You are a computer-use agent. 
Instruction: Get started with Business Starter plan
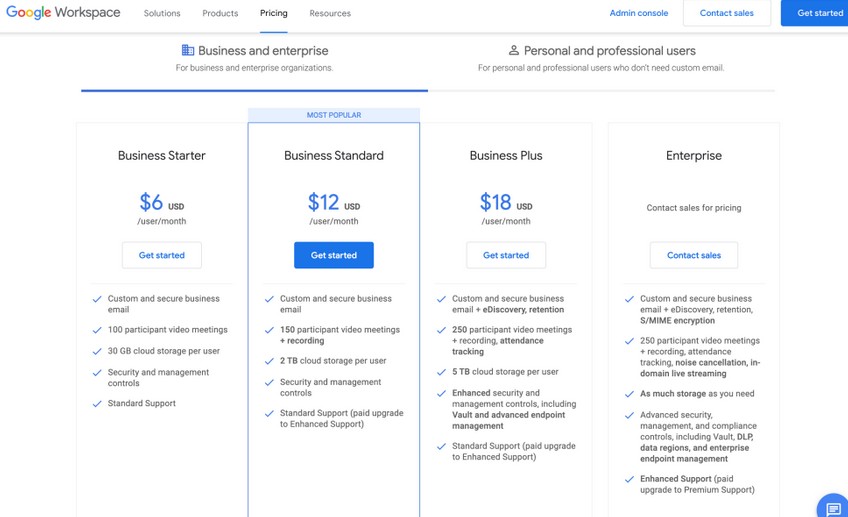coord(162,255)
